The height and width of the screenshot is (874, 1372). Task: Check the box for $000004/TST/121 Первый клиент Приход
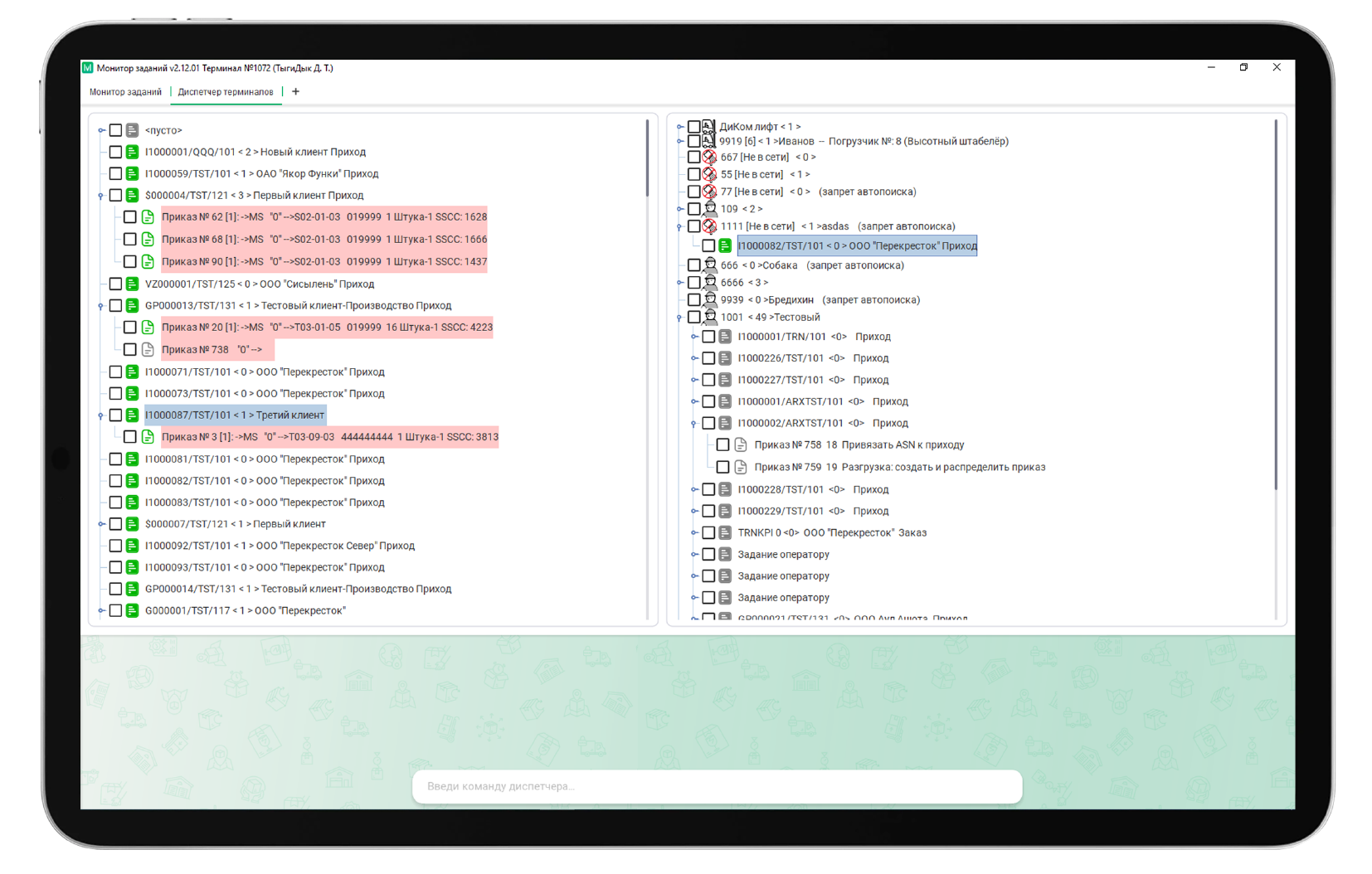click(116, 195)
